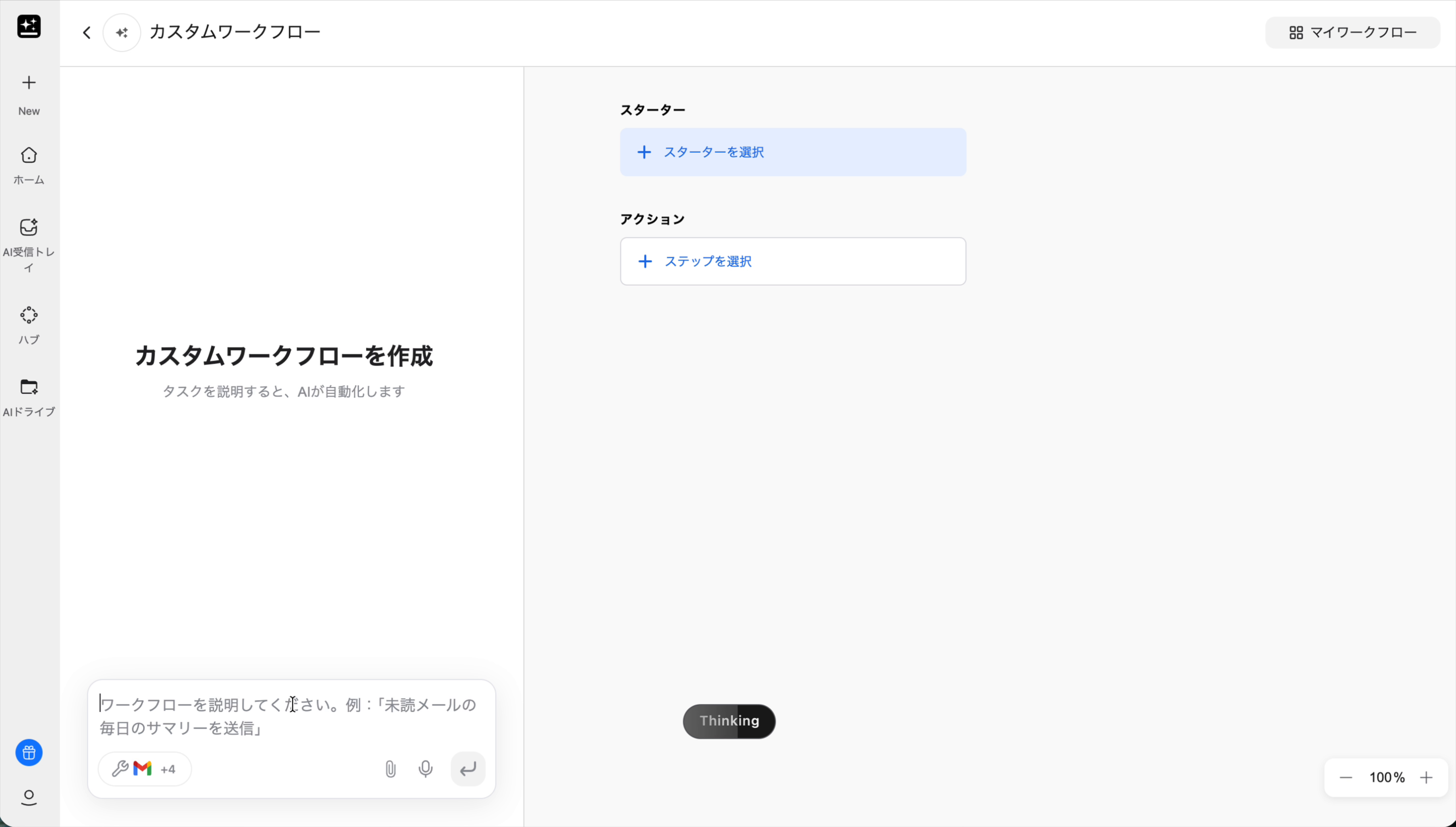
Task: Click the microphone icon for voice input
Action: 426,768
